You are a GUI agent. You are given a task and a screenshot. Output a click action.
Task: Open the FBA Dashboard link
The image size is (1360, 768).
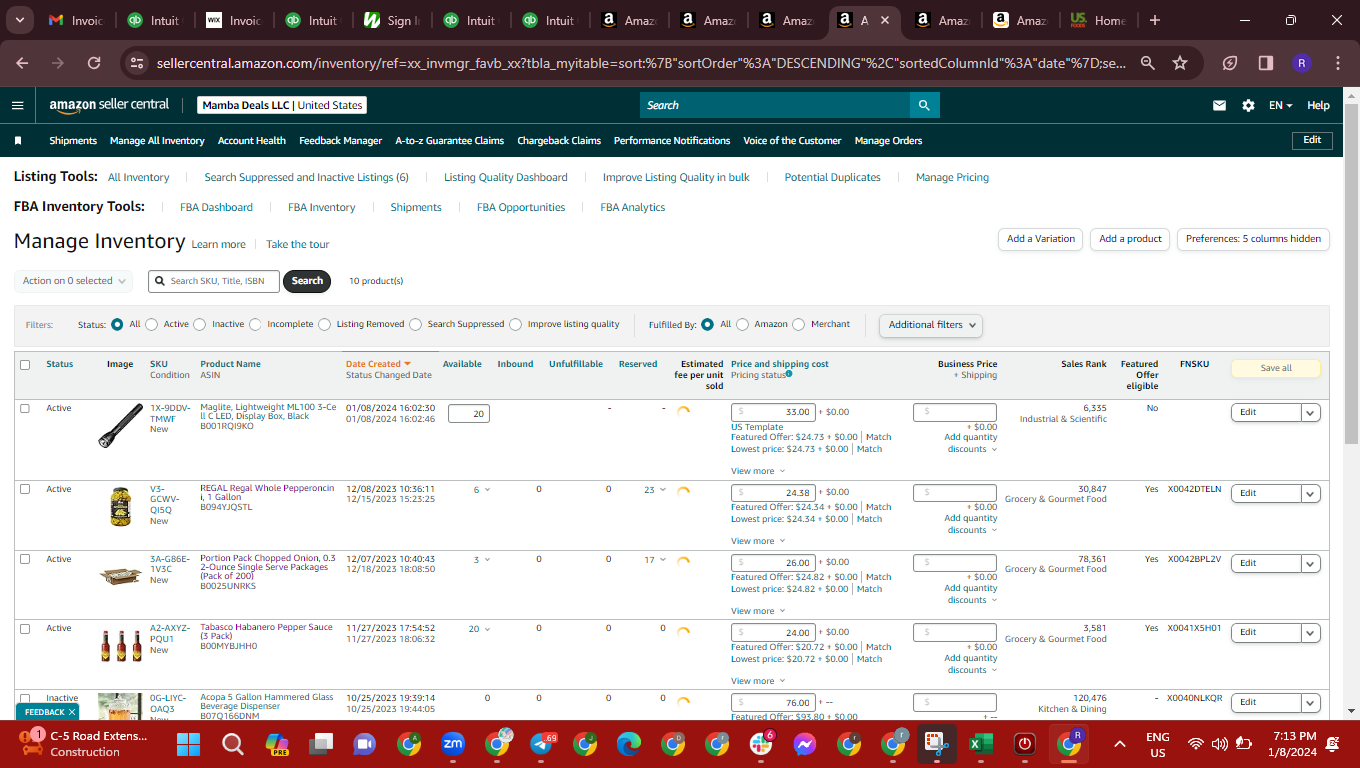[216, 207]
